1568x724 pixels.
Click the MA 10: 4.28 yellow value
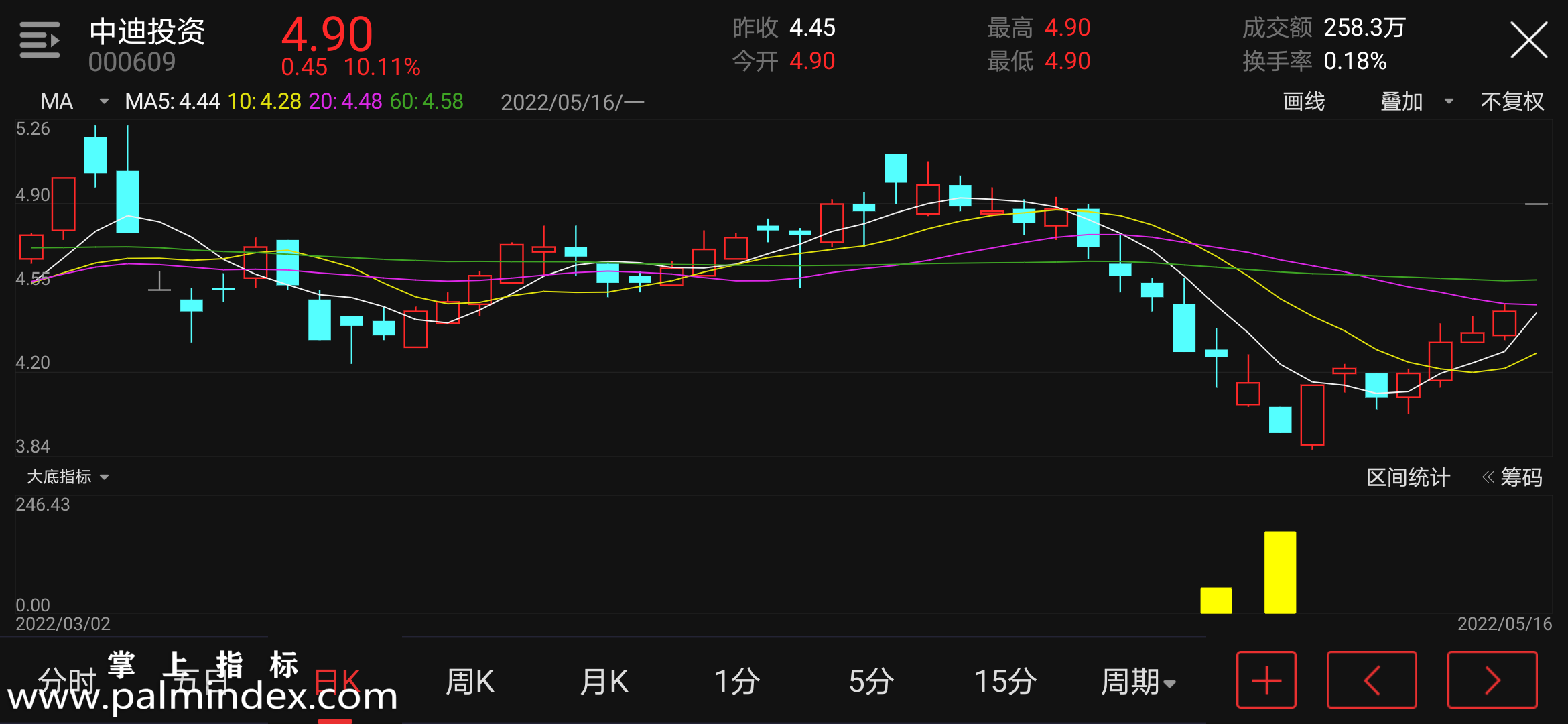(264, 101)
